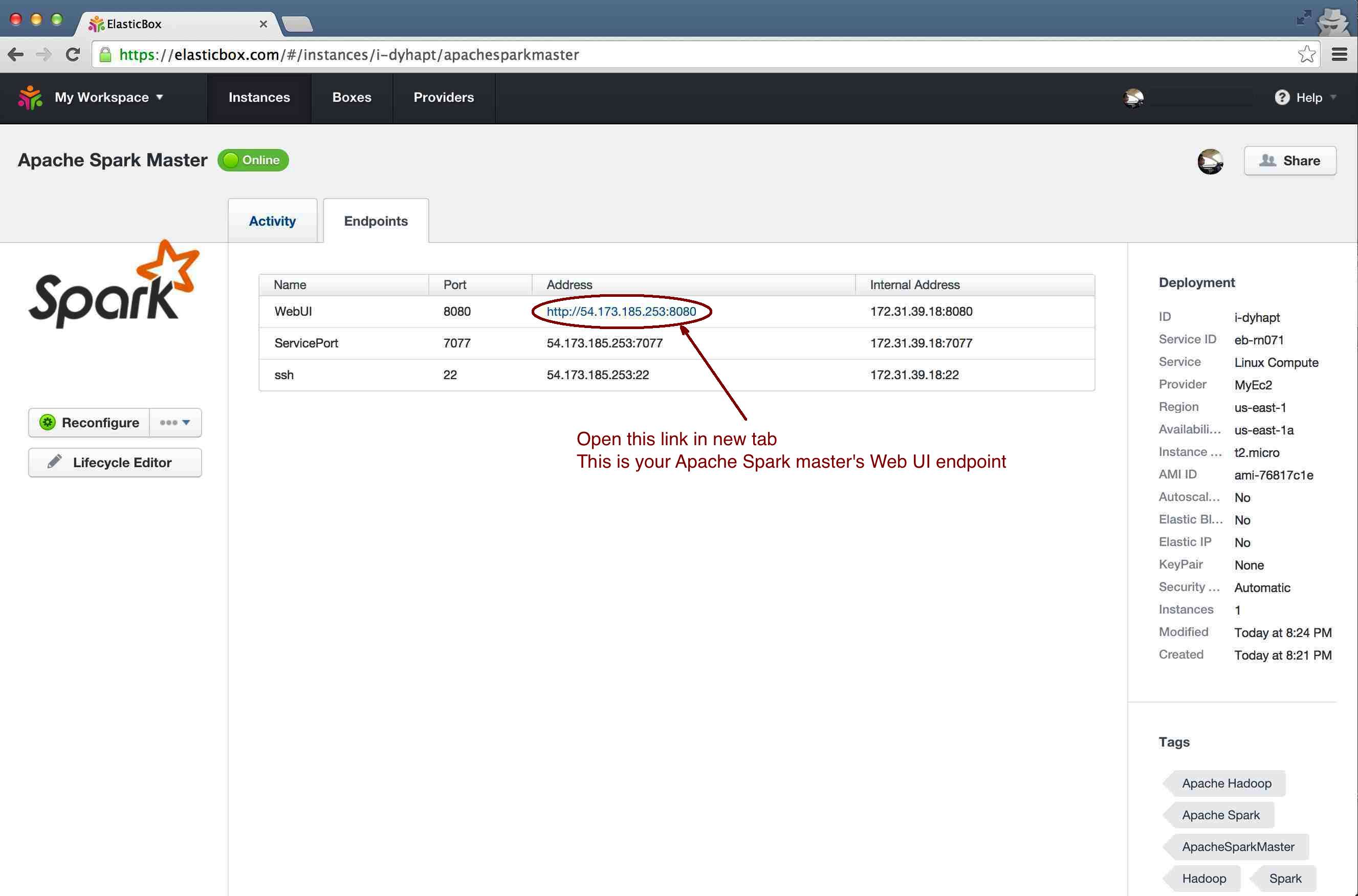1358x896 pixels.
Task: Click the green secure padlock icon
Action: [105, 54]
